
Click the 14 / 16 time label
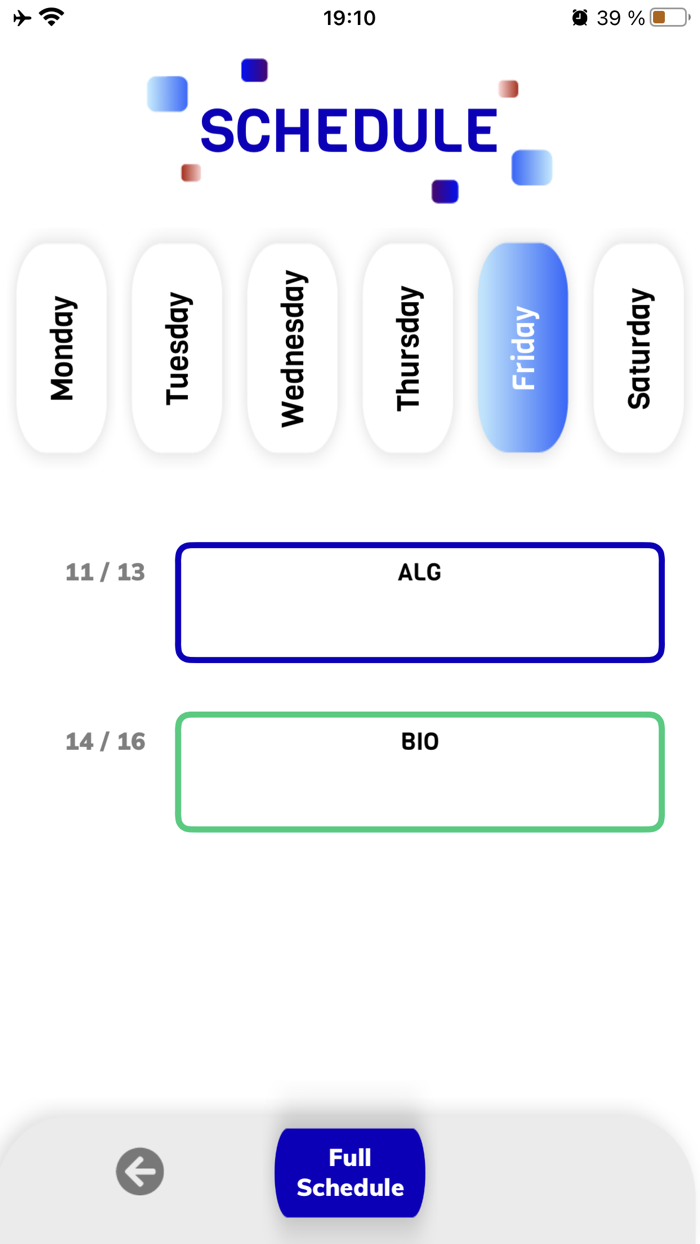[105, 742]
